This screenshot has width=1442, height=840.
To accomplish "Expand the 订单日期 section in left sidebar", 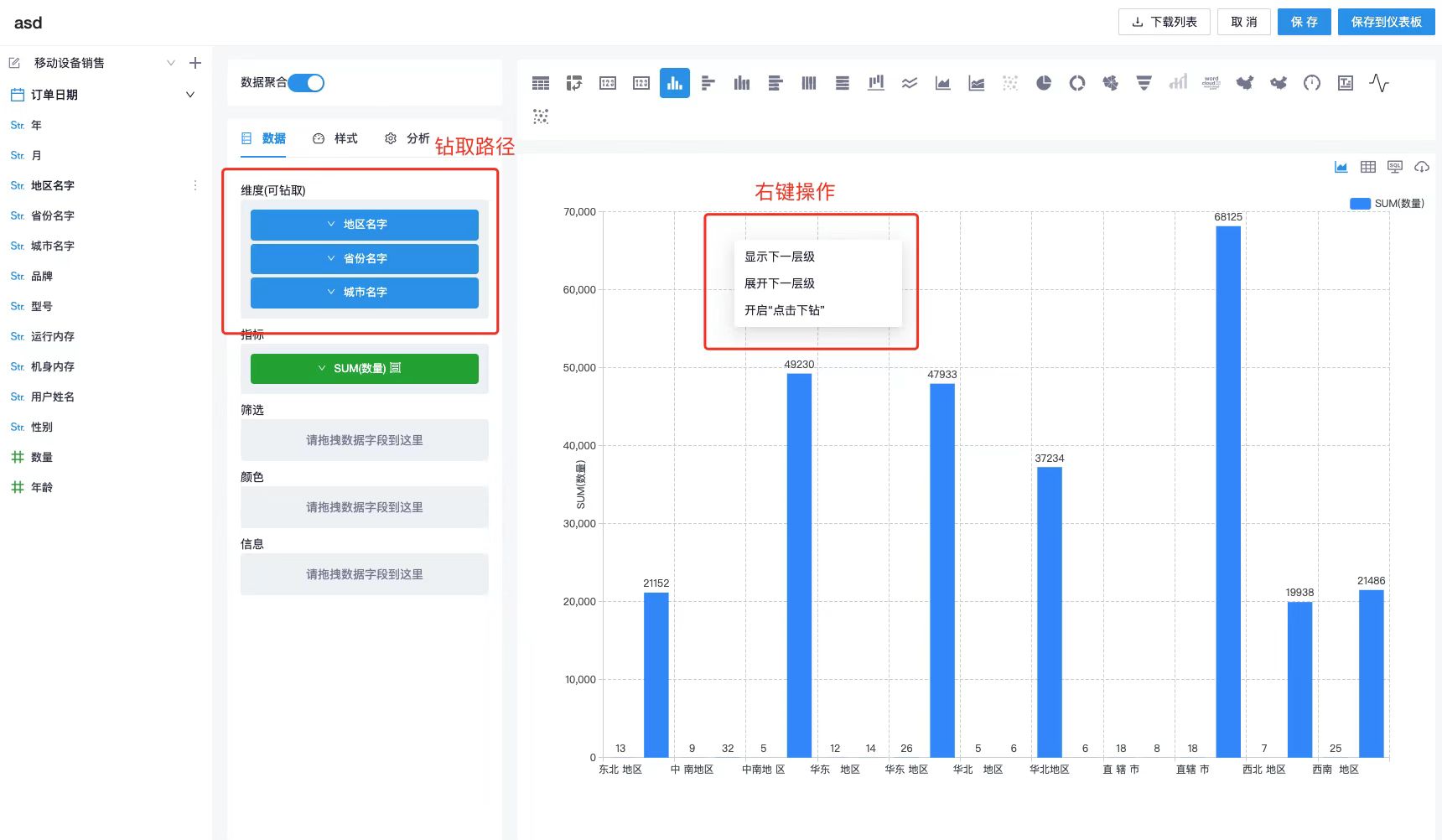I will (x=189, y=94).
